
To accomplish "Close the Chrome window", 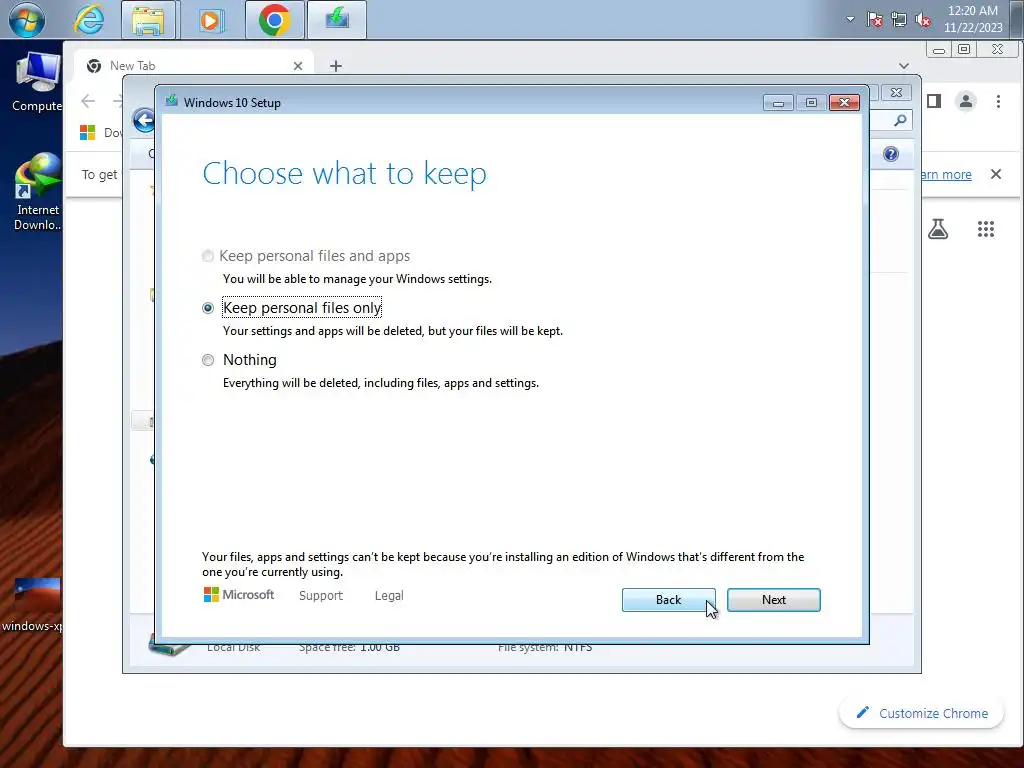I will [997, 50].
